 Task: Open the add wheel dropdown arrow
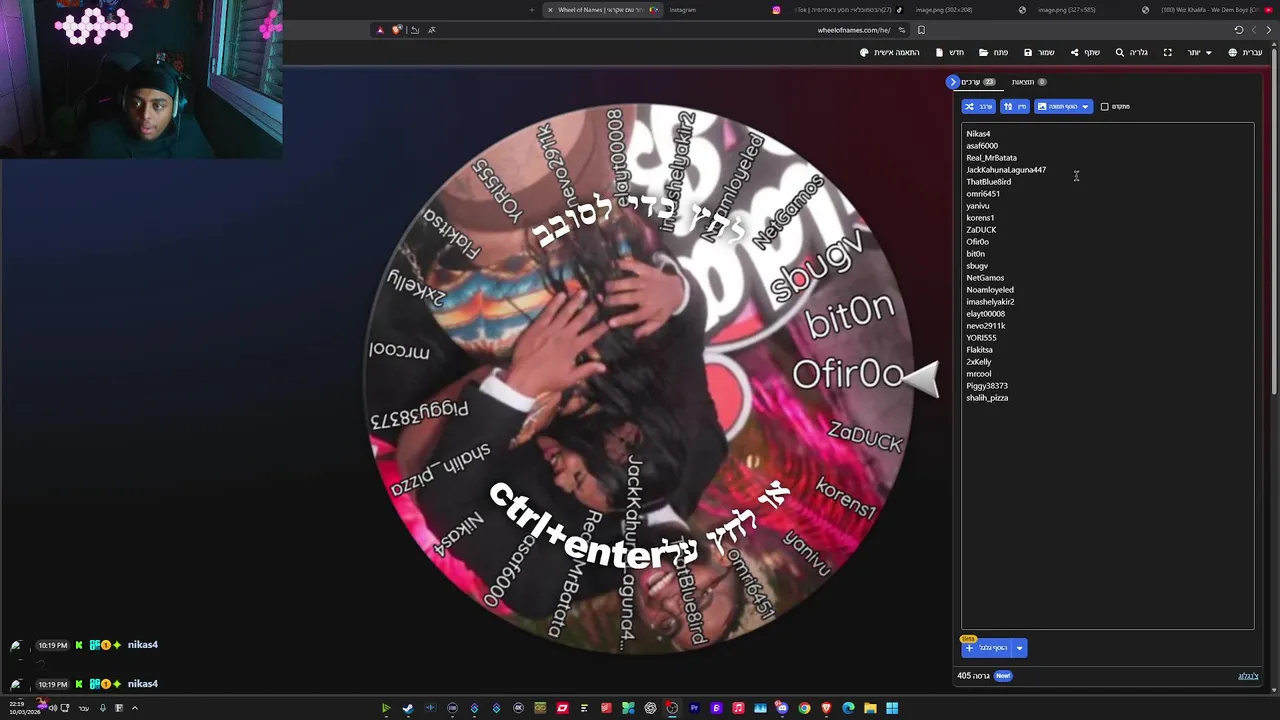tap(1020, 648)
